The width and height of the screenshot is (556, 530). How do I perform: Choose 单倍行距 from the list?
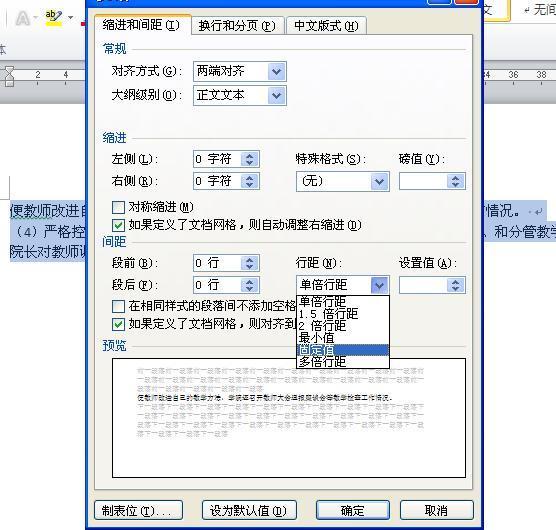(343, 302)
